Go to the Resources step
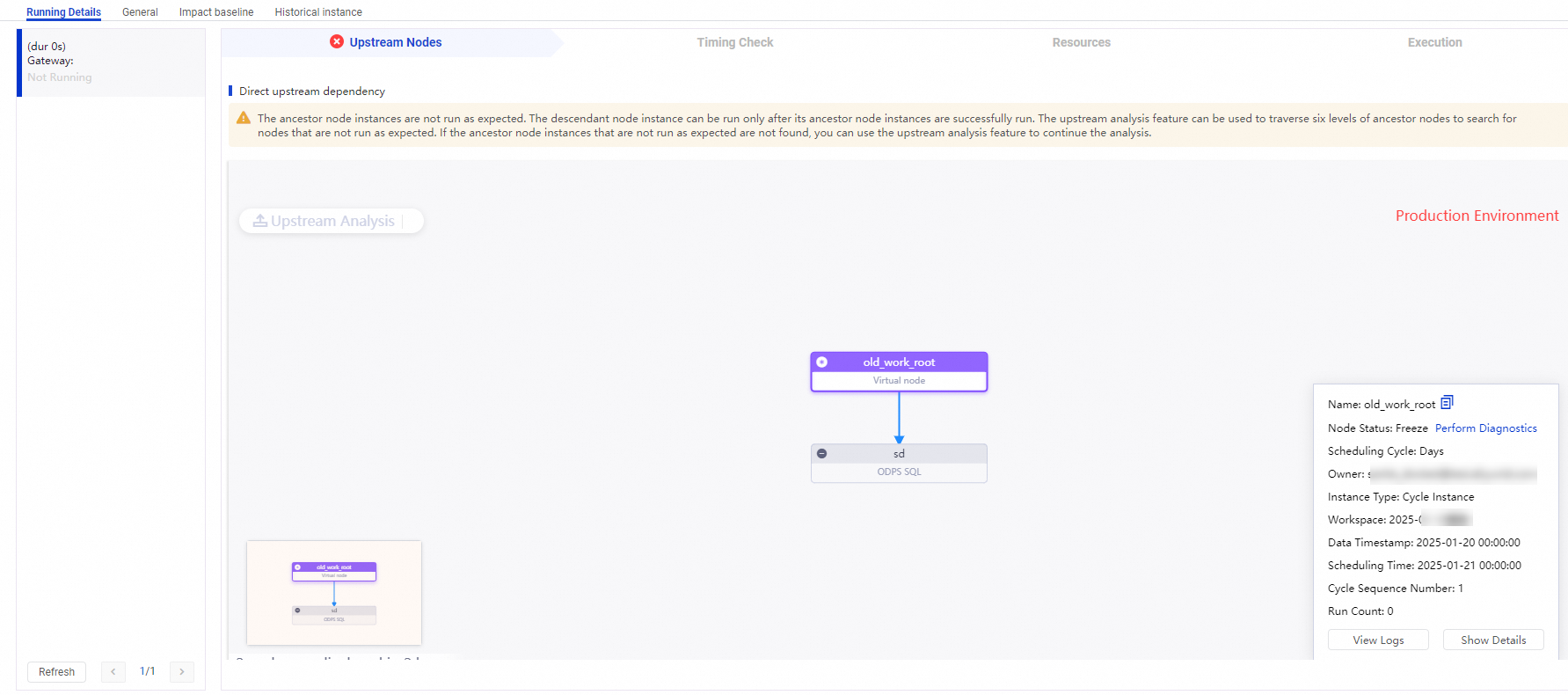1568x695 pixels. pyautogui.click(x=1082, y=42)
